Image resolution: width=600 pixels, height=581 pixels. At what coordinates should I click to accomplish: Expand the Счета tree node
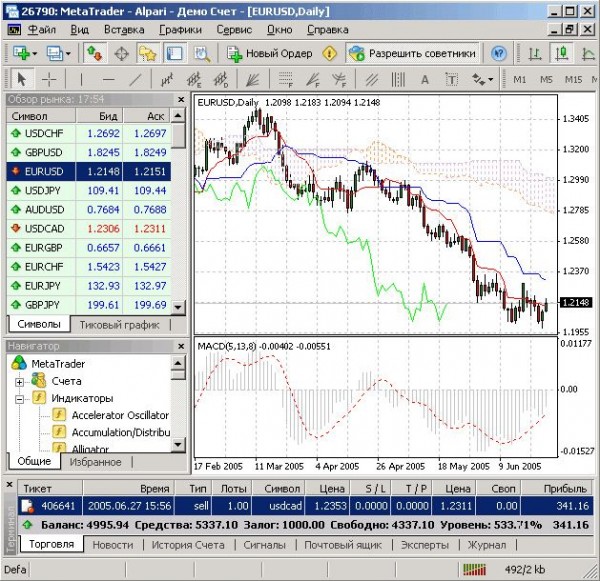[19, 381]
